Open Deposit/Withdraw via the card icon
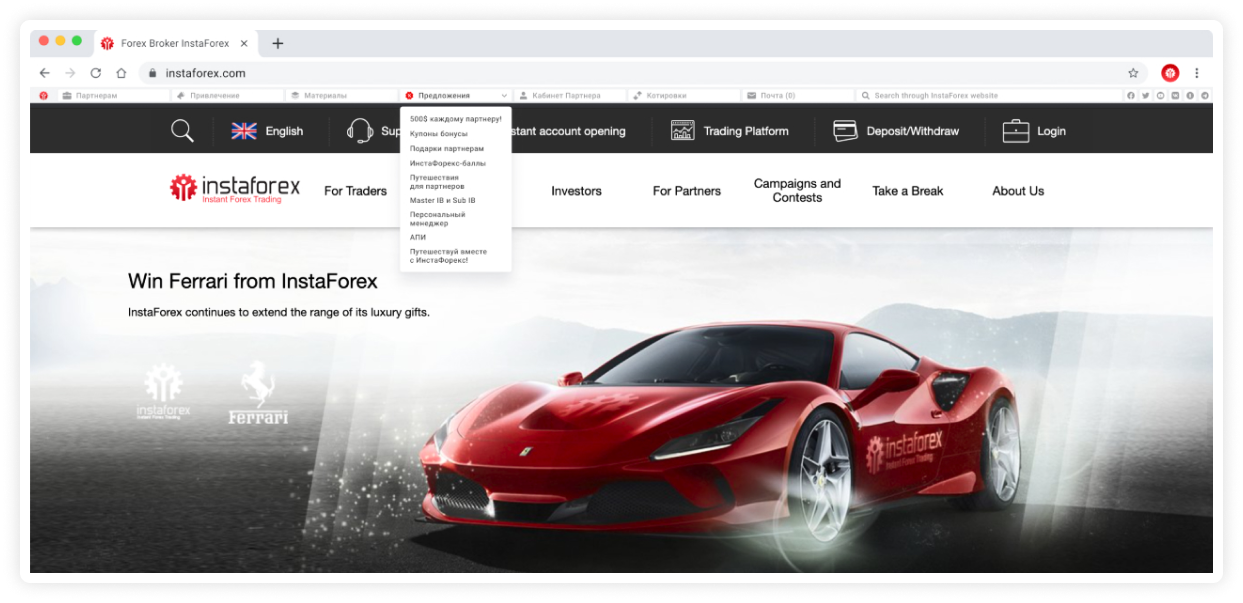This screenshot has width=1243, height=603. (845, 131)
